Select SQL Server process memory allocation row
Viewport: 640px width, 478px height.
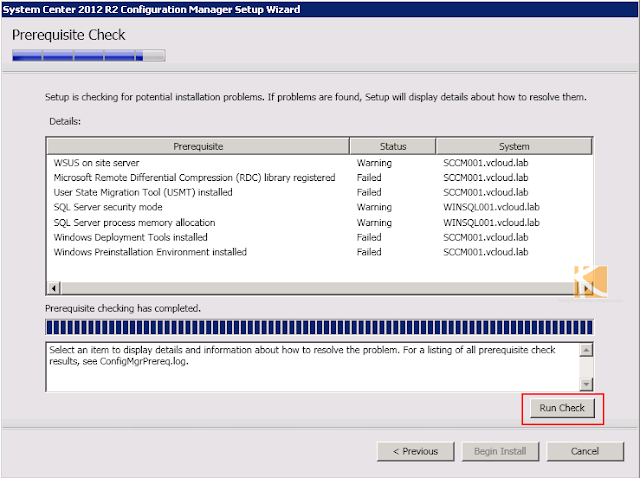pos(320,222)
